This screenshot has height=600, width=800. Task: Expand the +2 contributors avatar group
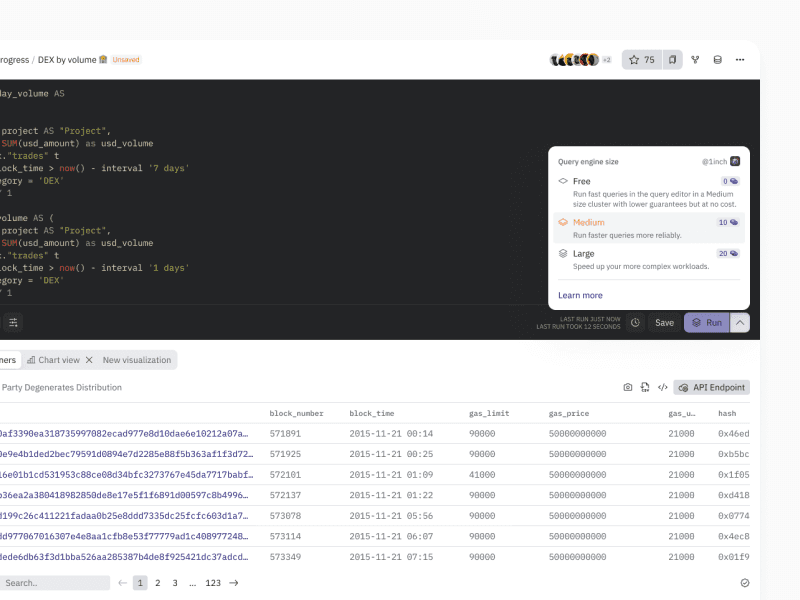click(606, 60)
